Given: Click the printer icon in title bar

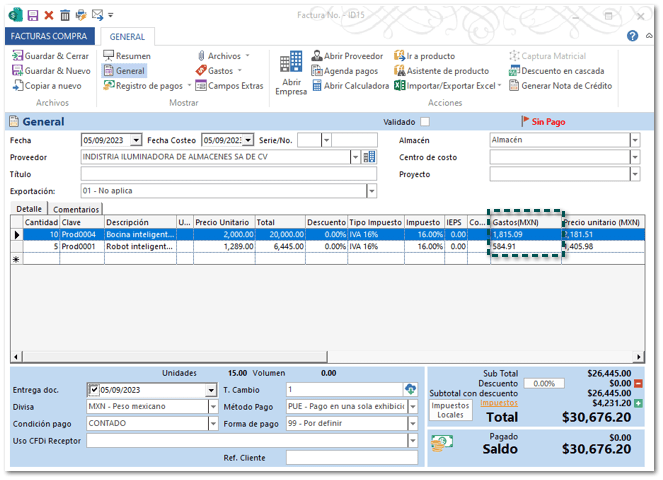Looking at the screenshot, I should 81,16.
